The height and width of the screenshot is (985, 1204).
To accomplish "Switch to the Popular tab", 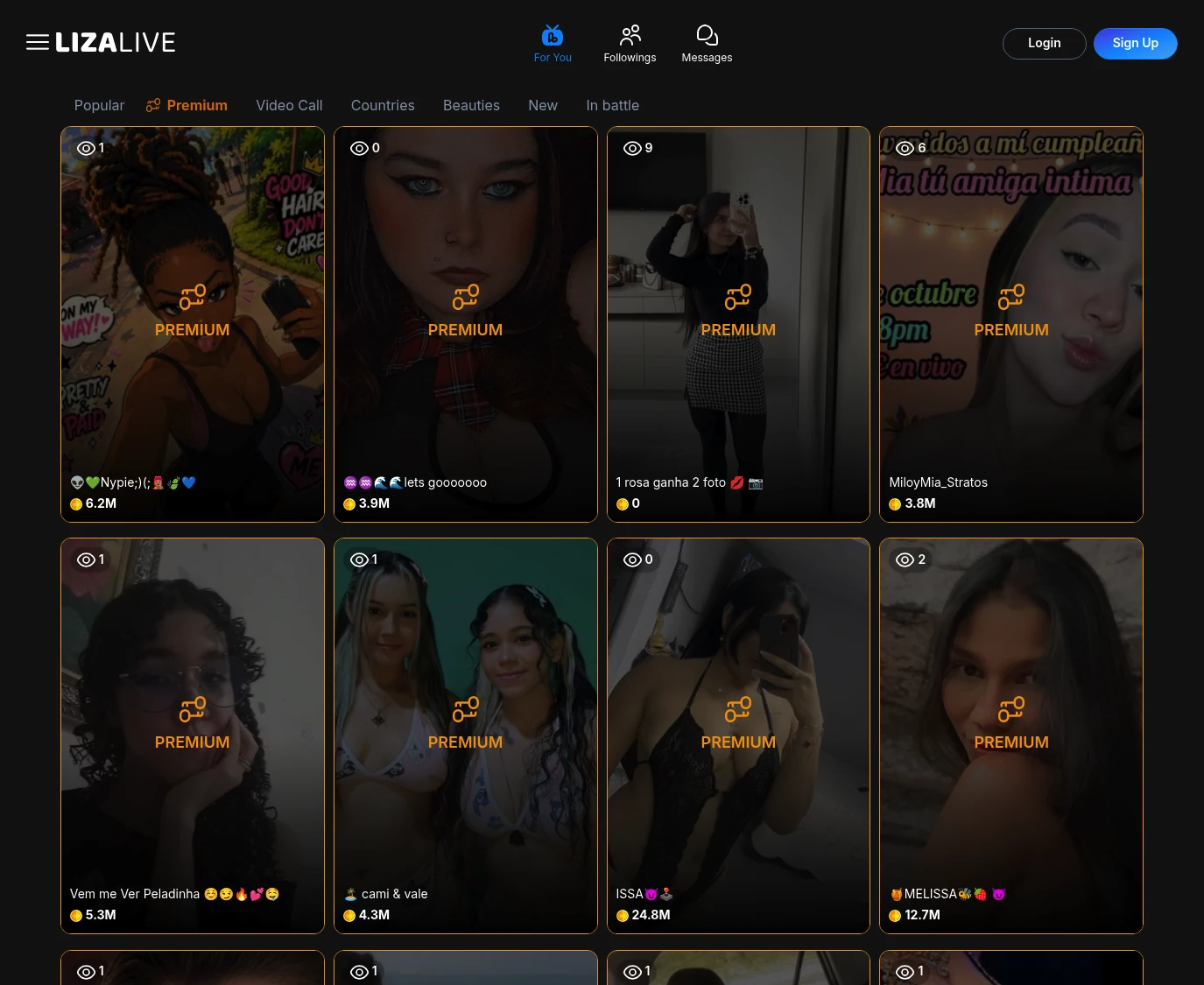I will pos(99,105).
